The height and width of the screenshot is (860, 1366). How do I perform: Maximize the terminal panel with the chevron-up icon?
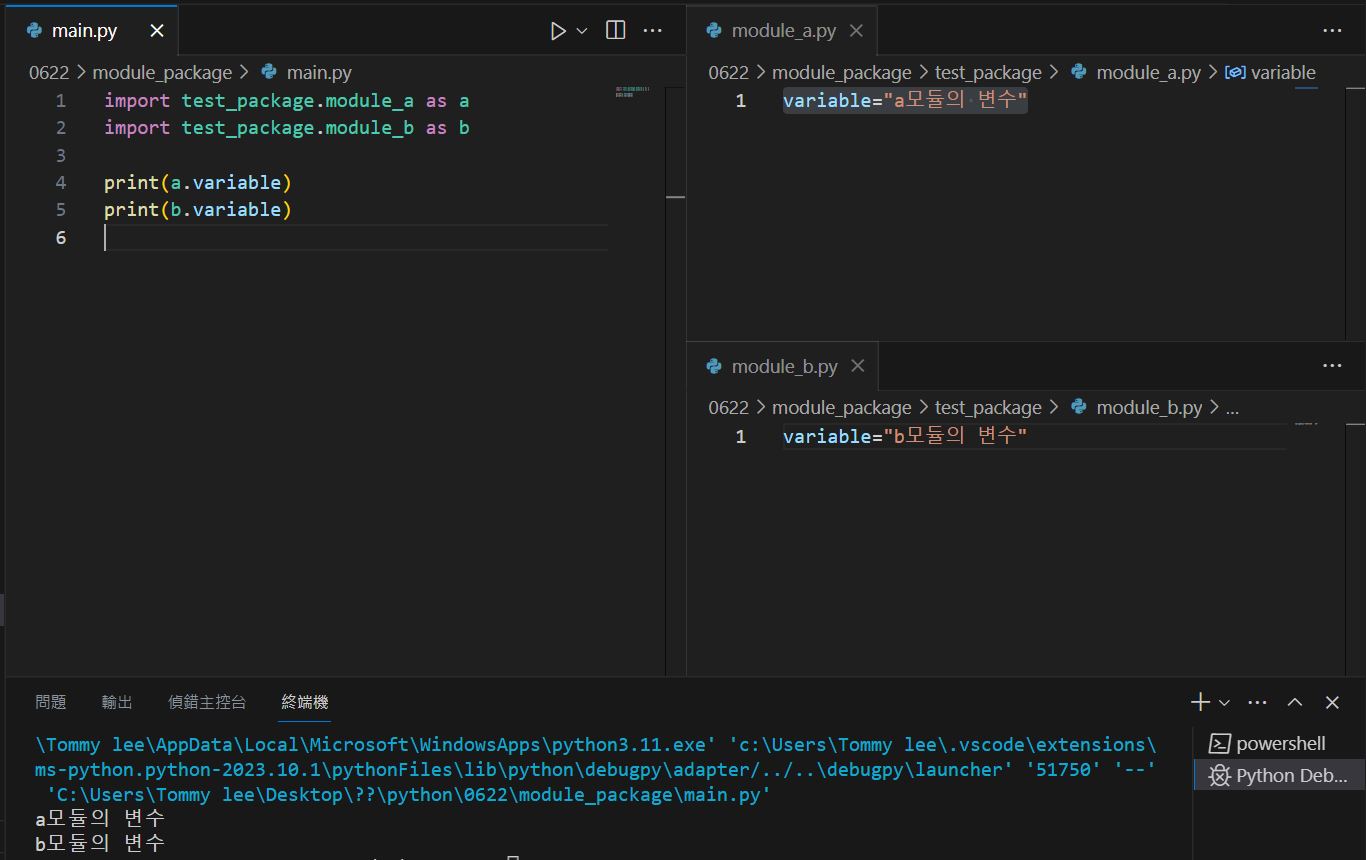pos(1295,702)
